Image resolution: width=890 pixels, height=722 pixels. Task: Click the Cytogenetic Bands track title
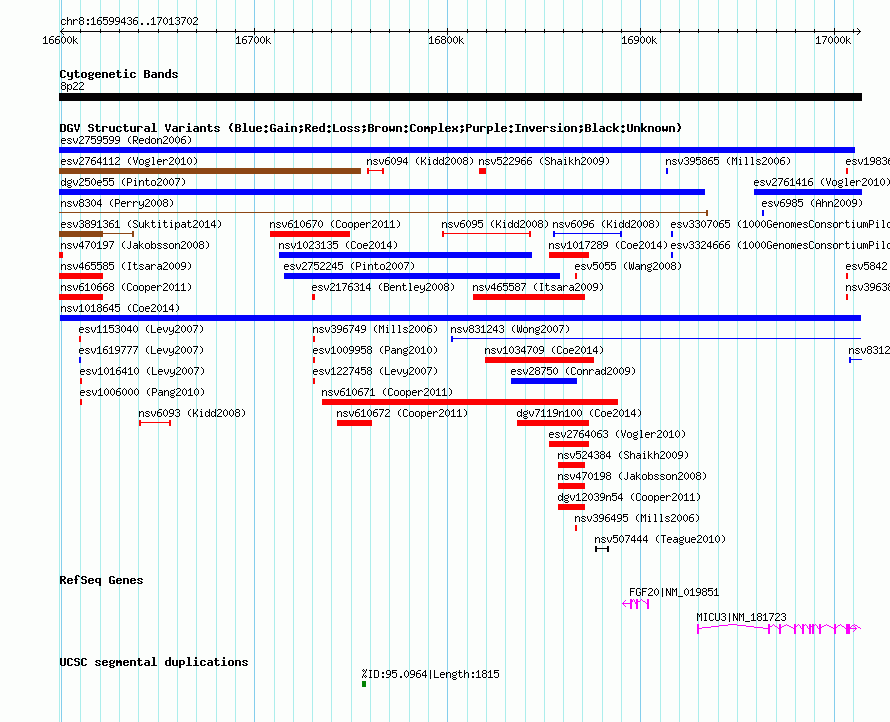119,74
